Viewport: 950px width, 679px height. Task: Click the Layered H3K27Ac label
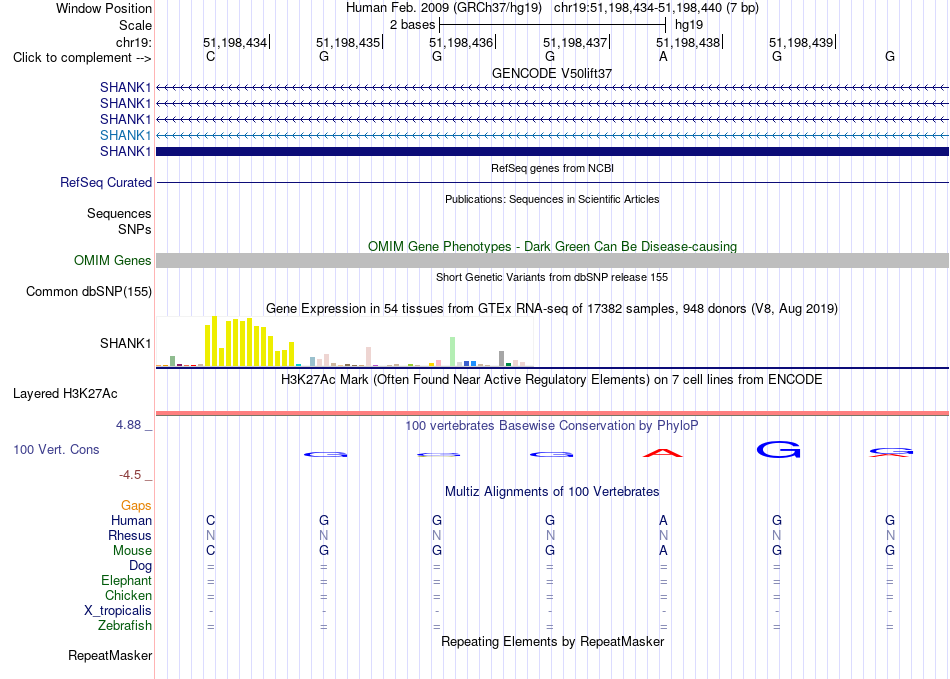point(65,394)
